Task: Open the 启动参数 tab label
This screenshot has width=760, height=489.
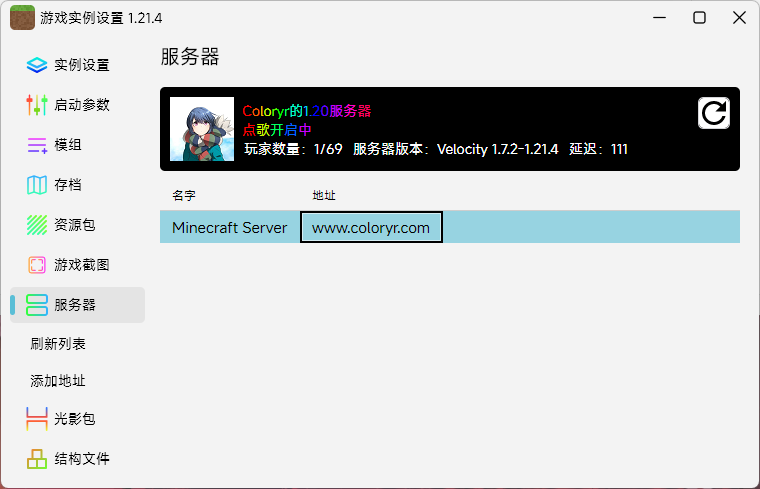Action: (82, 105)
